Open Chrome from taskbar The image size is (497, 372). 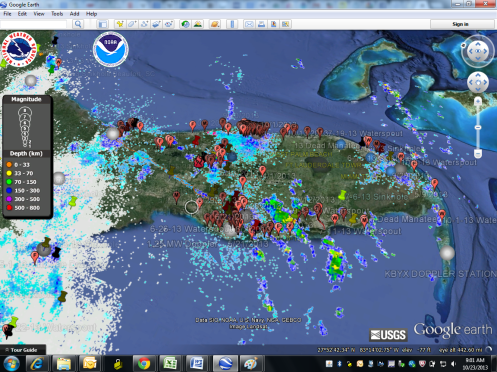tap(144, 364)
